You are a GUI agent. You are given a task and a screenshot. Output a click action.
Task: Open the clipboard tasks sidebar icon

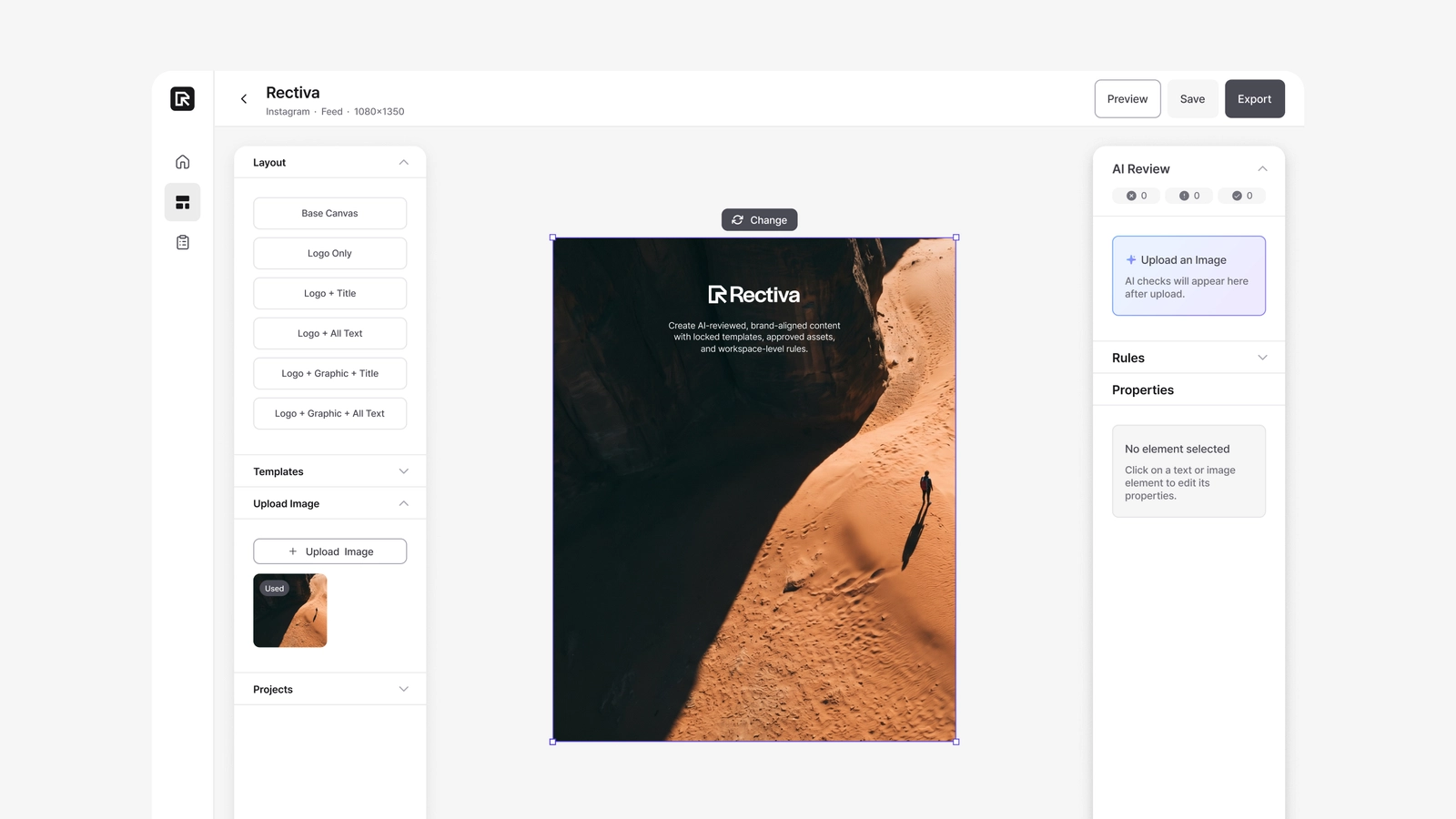182,242
